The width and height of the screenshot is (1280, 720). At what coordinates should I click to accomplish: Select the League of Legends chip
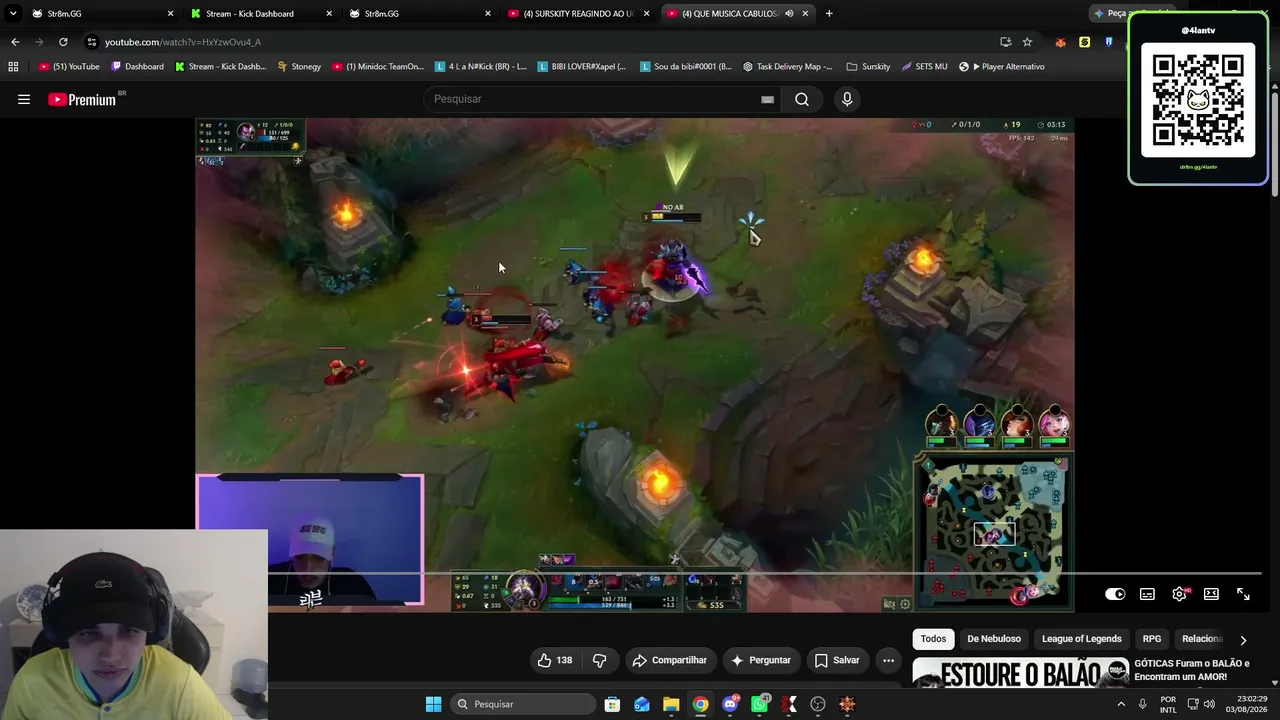(x=1082, y=639)
